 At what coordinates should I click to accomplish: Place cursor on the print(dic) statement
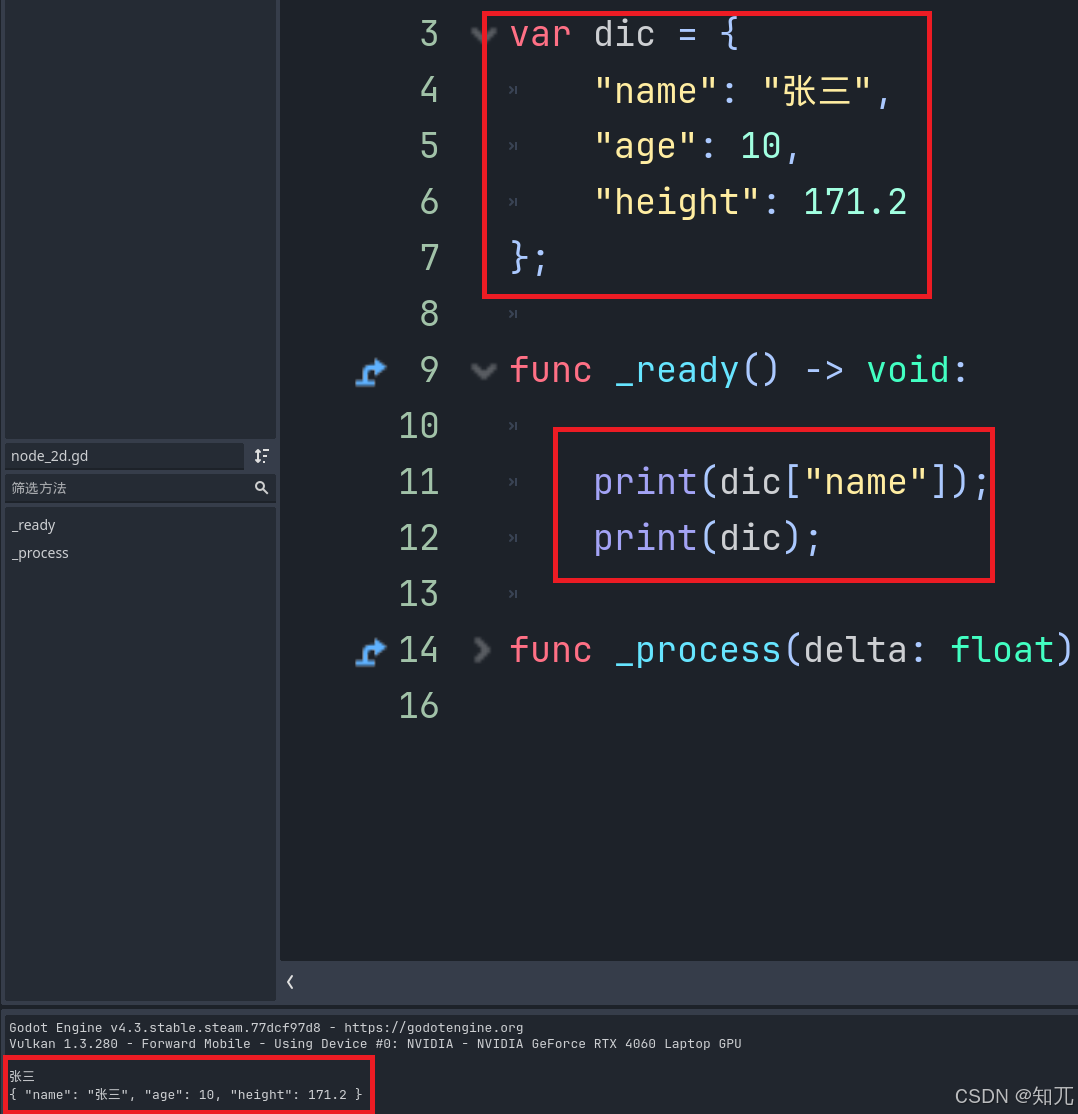tap(705, 537)
